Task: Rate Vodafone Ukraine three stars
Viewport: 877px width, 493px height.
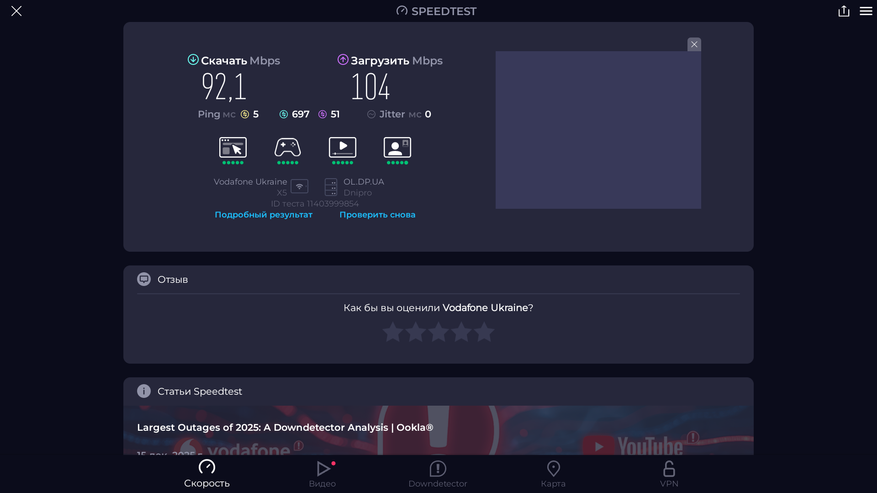Action: point(438,332)
